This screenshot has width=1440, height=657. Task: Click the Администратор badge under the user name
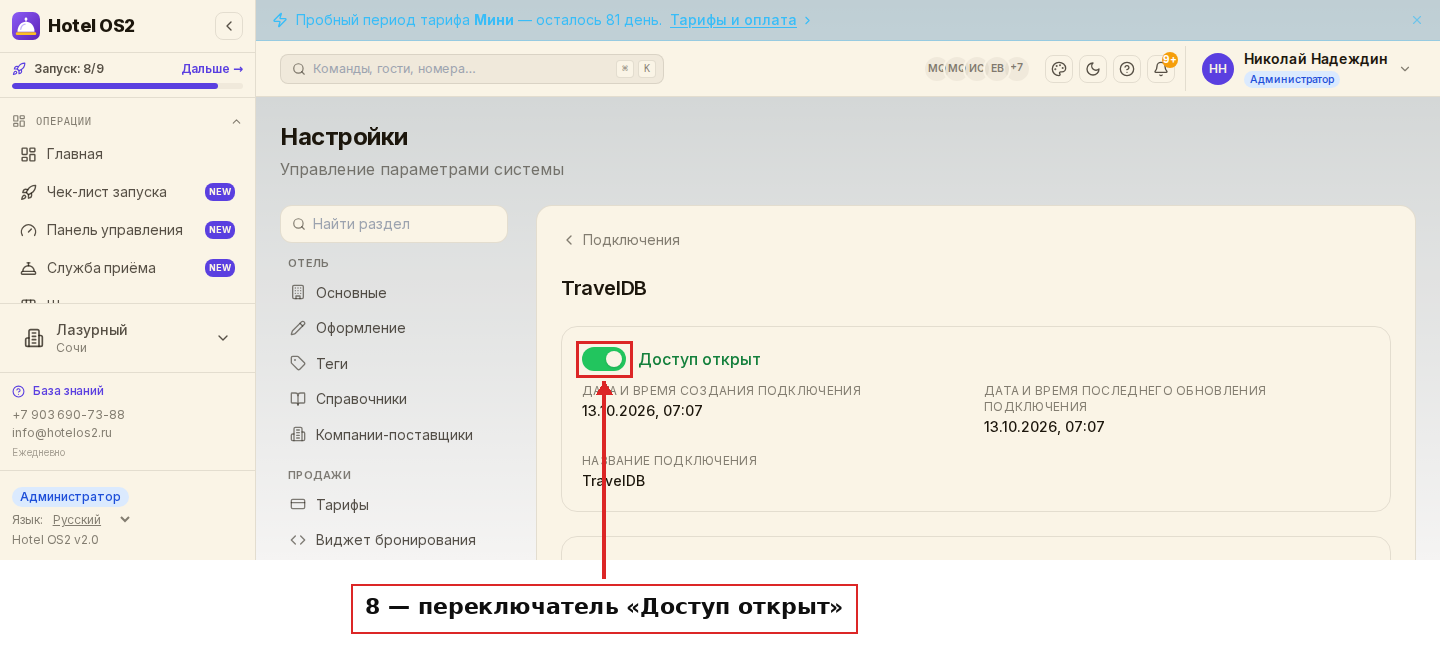click(x=1292, y=79)
